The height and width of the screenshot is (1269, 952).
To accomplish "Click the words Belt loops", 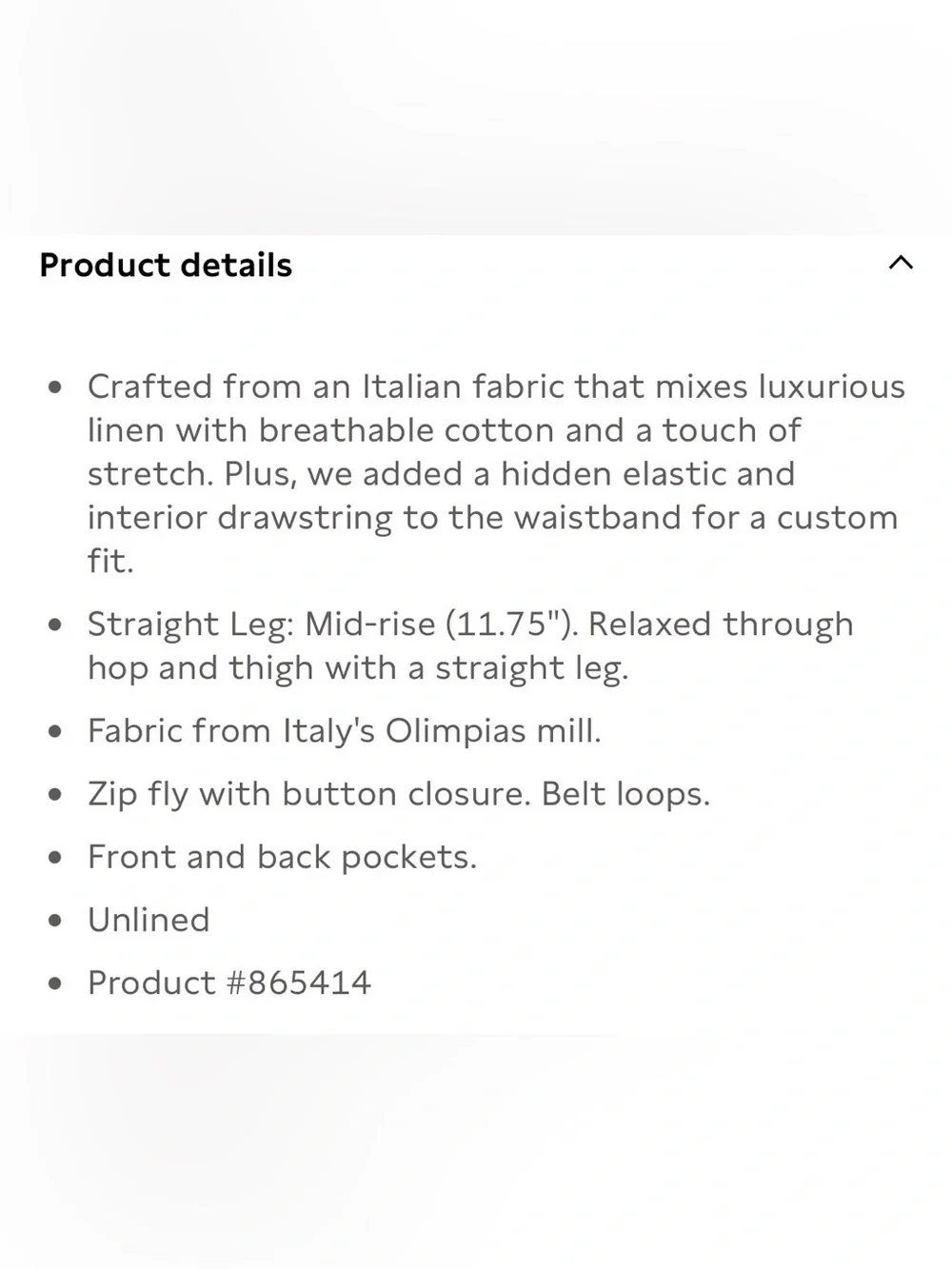I will [625, 794].
